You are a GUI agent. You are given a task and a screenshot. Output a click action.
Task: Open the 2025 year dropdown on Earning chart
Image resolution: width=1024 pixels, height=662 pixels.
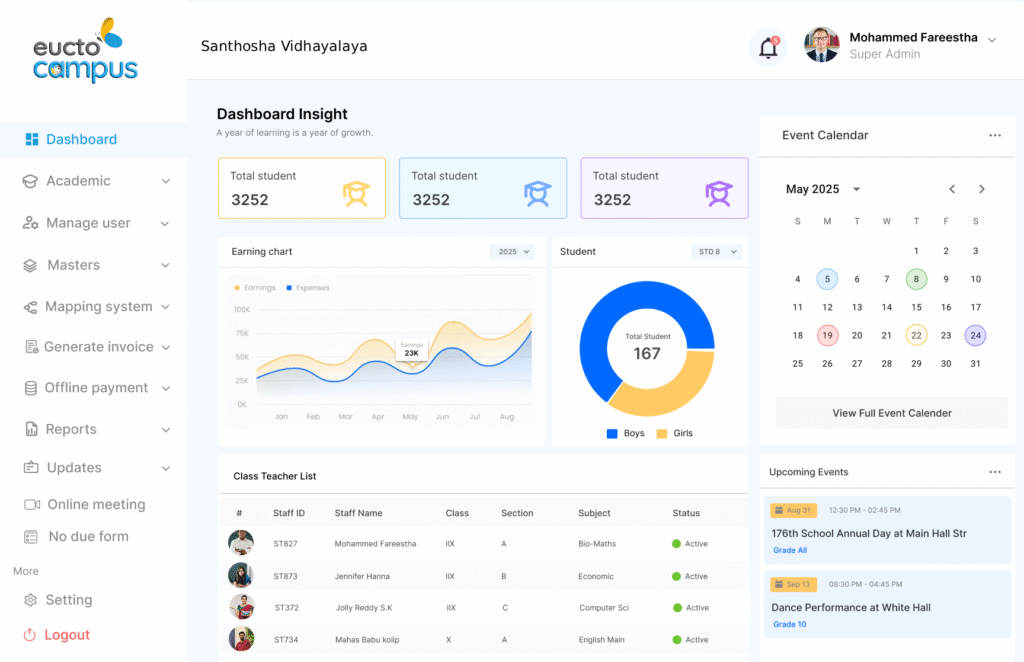click(512, 252)
